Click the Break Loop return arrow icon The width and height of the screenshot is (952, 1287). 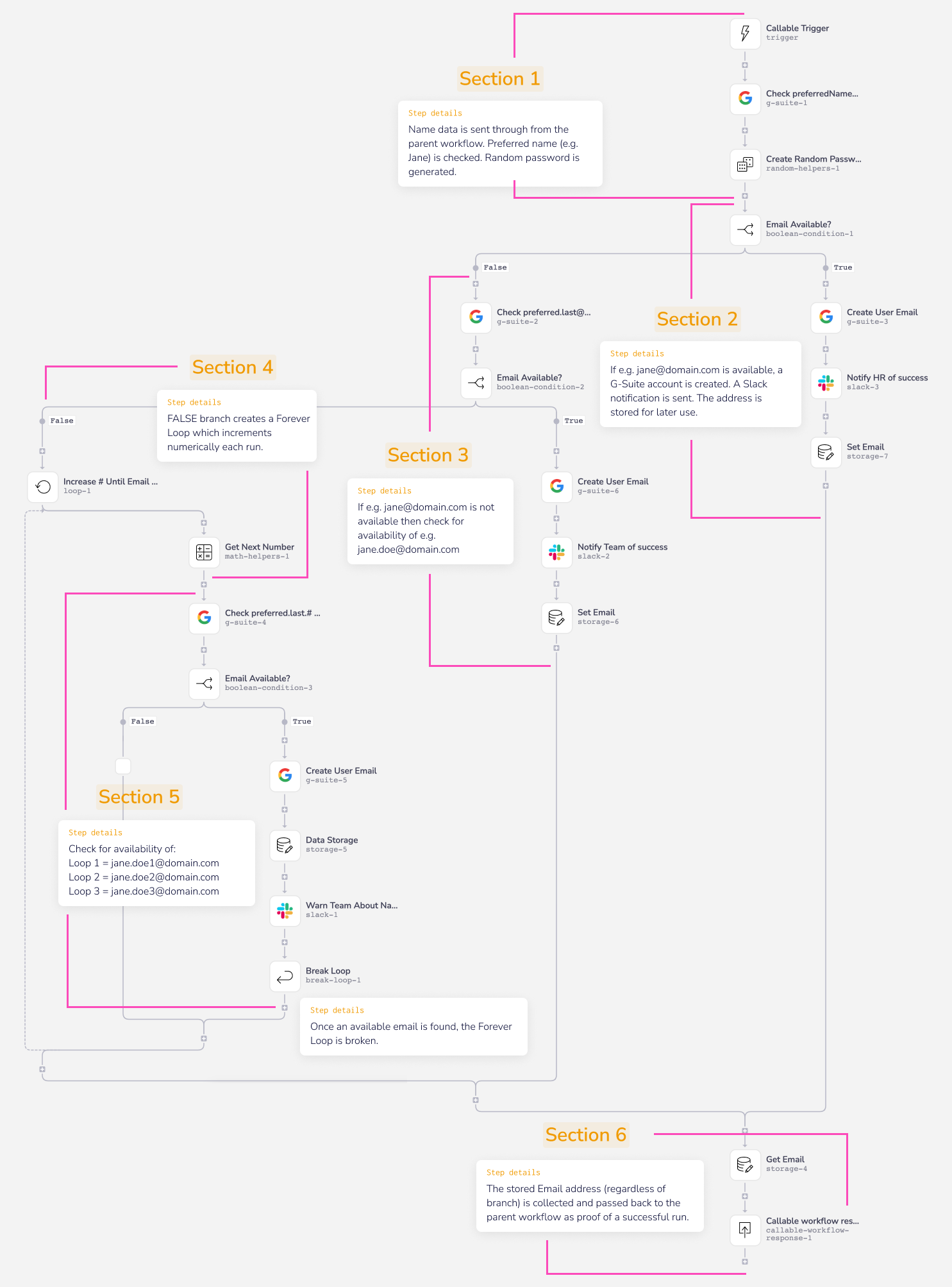point(285,976)
